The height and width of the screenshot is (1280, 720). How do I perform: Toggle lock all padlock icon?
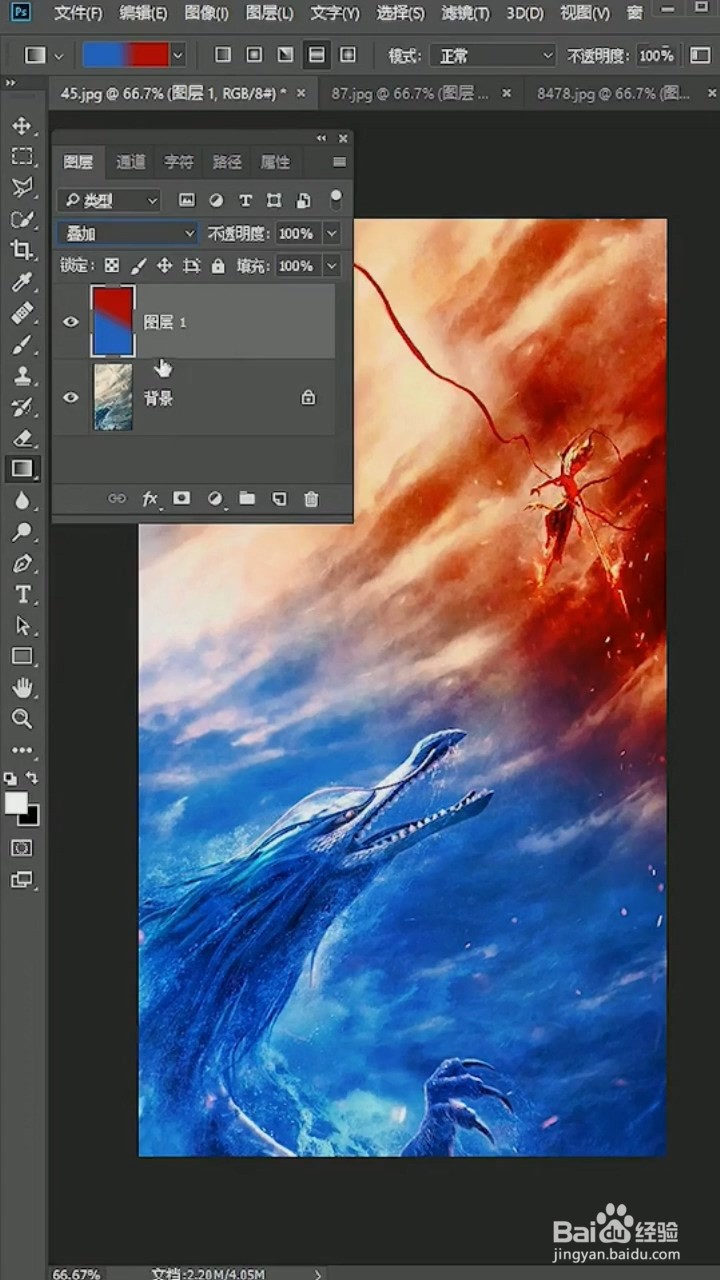pyautogui.click(x=219, y=266)
